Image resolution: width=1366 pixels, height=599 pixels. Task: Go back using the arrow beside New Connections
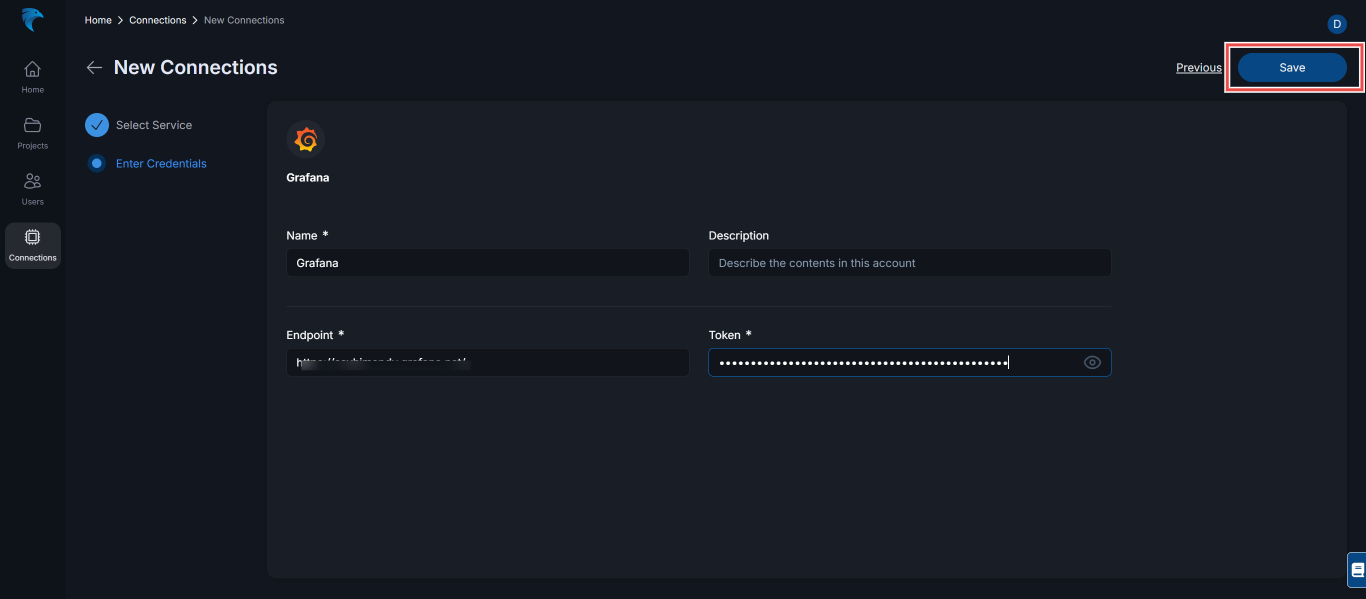coord(94,67)
